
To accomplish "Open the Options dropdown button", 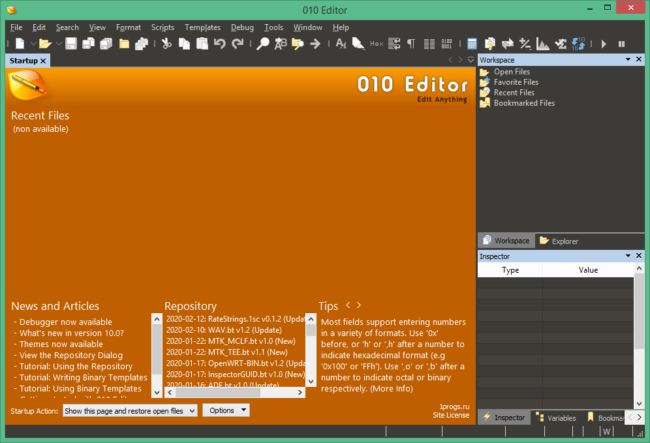I will 226,410.
